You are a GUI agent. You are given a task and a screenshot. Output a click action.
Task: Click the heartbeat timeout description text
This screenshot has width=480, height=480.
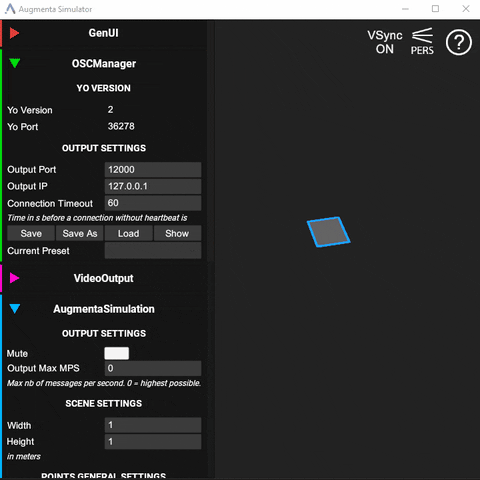97,218
